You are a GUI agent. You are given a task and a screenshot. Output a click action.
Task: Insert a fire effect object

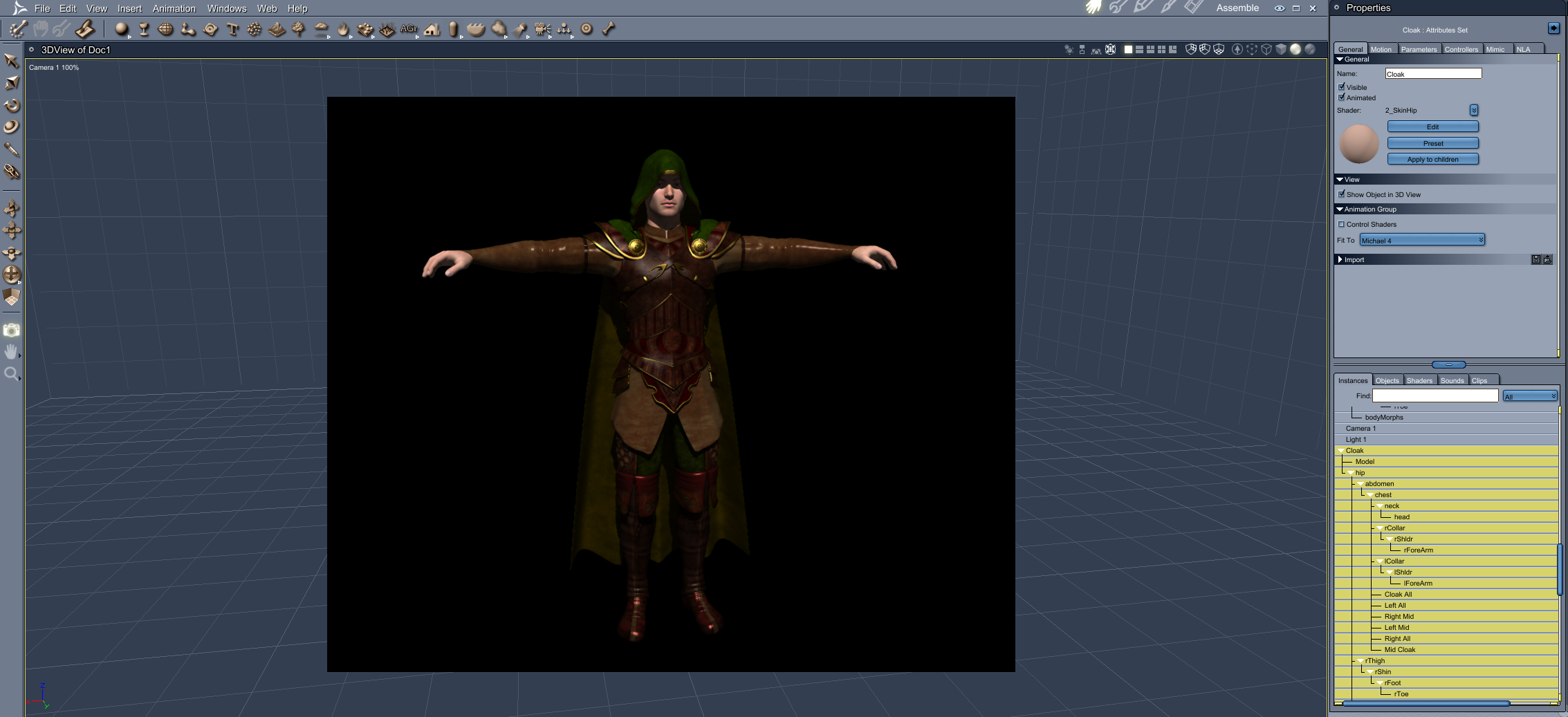[x=343, y=29]
